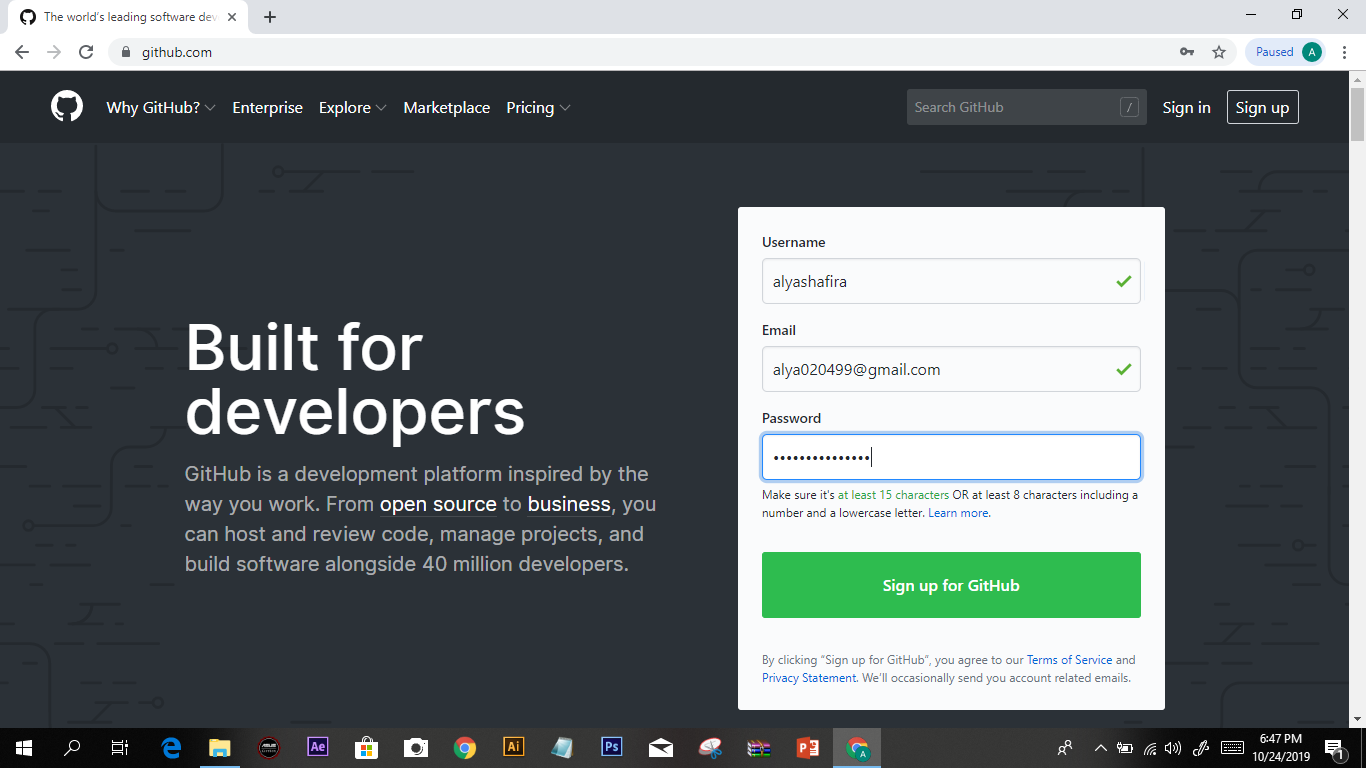Open the Chrome three-dot menu
The width and height of the screenshot is (1366, 768).
[1345, 51]
